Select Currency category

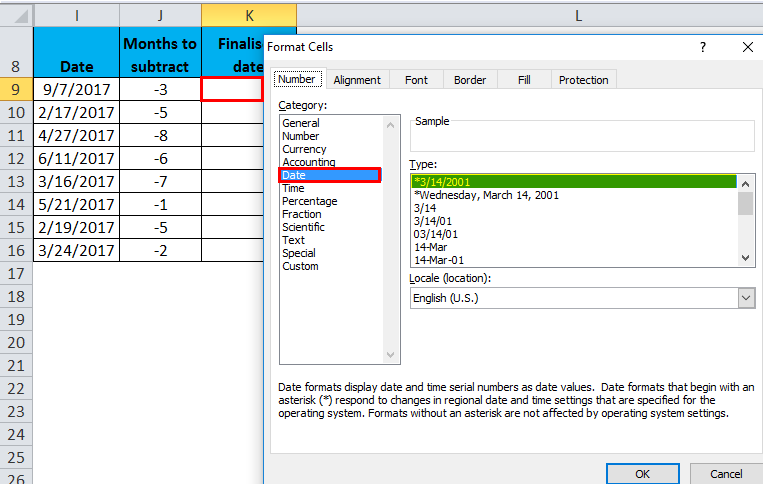[x=304, y=149]
